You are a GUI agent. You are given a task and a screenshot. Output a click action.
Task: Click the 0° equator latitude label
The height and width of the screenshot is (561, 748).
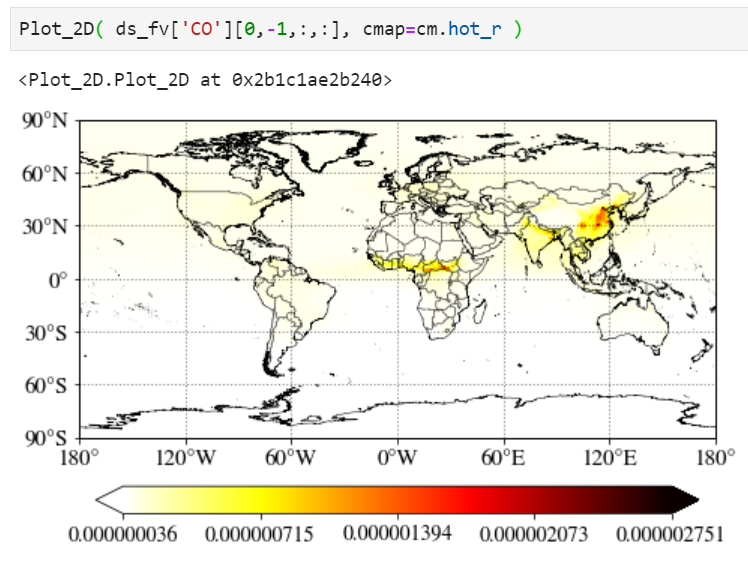(54, 280)
